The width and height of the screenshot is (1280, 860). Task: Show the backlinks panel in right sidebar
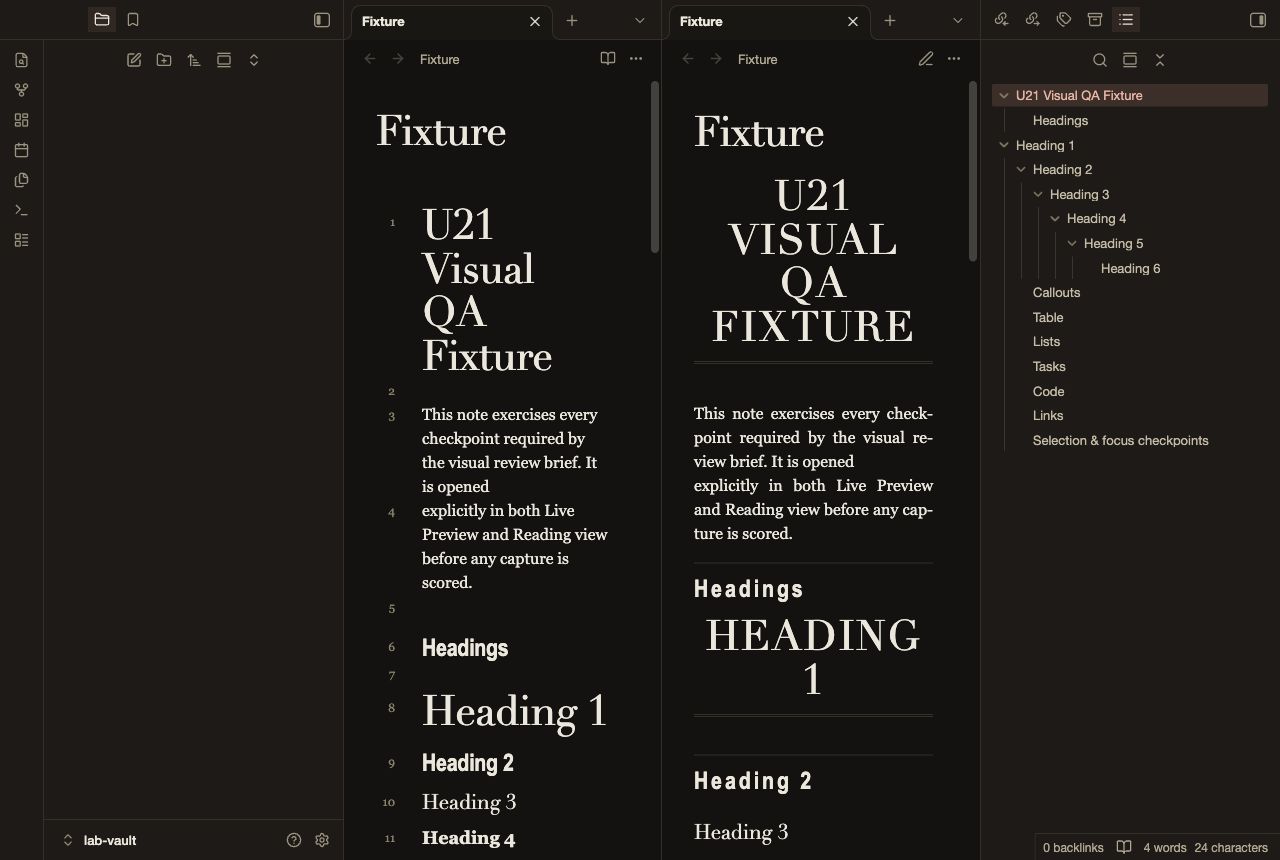tap(1002, 20)
